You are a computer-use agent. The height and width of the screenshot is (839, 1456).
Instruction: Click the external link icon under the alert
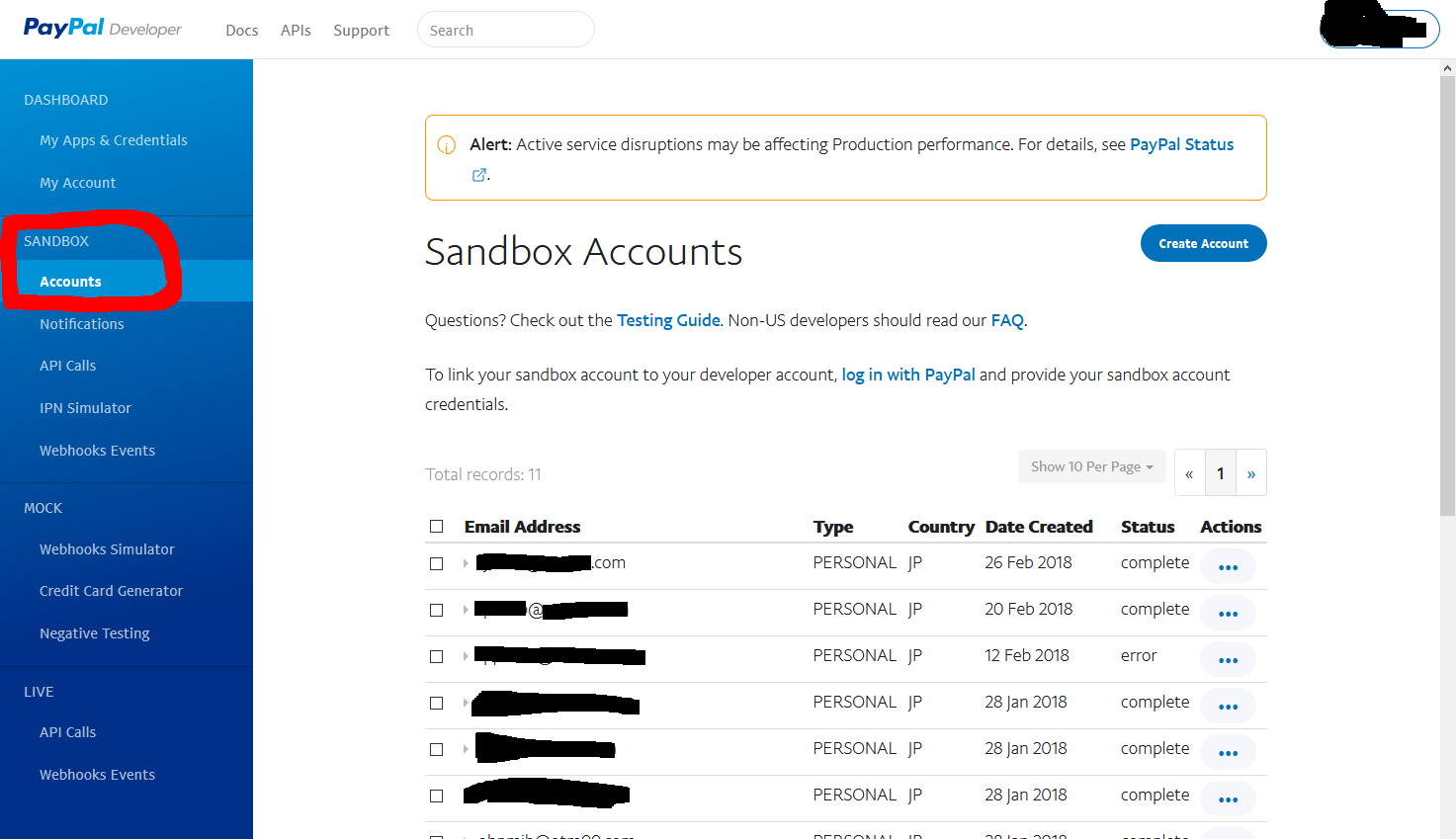(x=479, y=175)
